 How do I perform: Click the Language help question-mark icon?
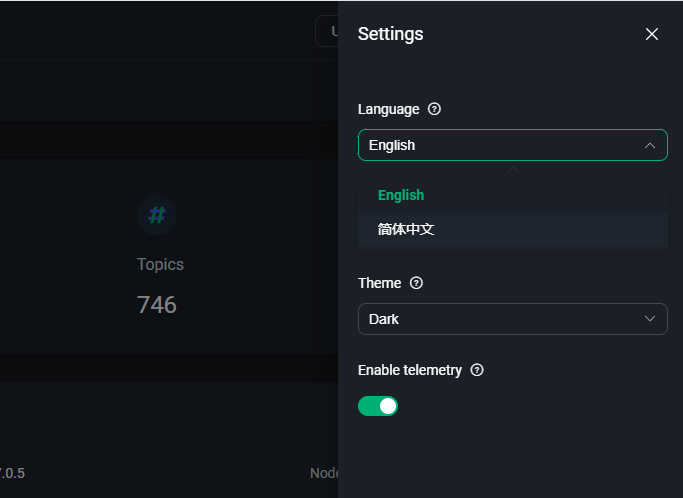point(434,109)
